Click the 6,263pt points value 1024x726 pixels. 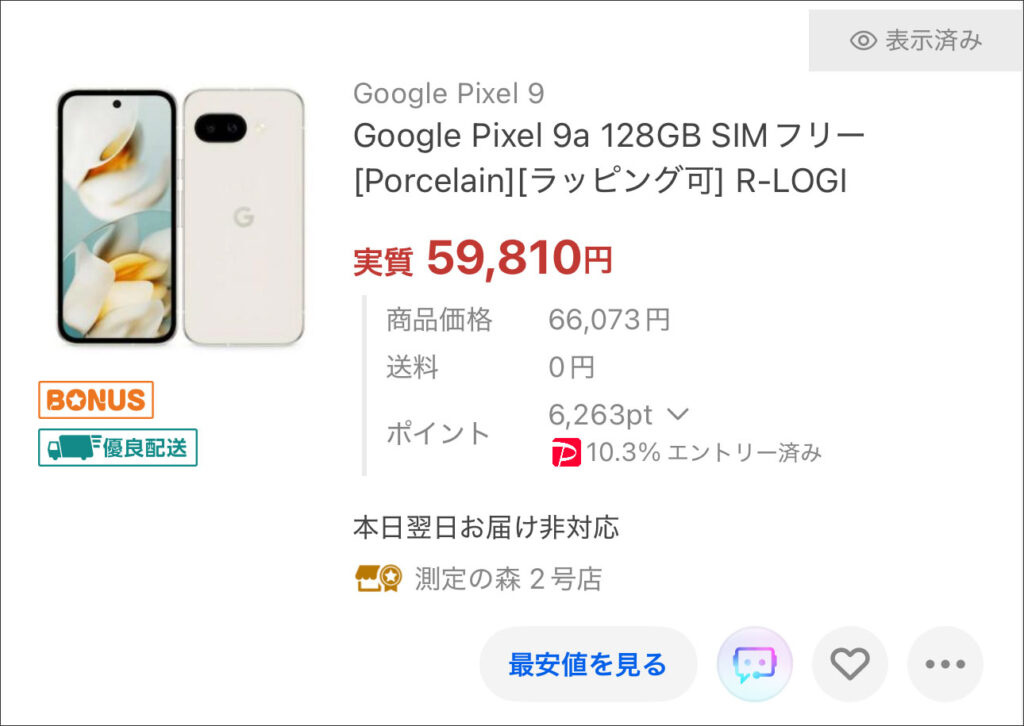point(600,414)
